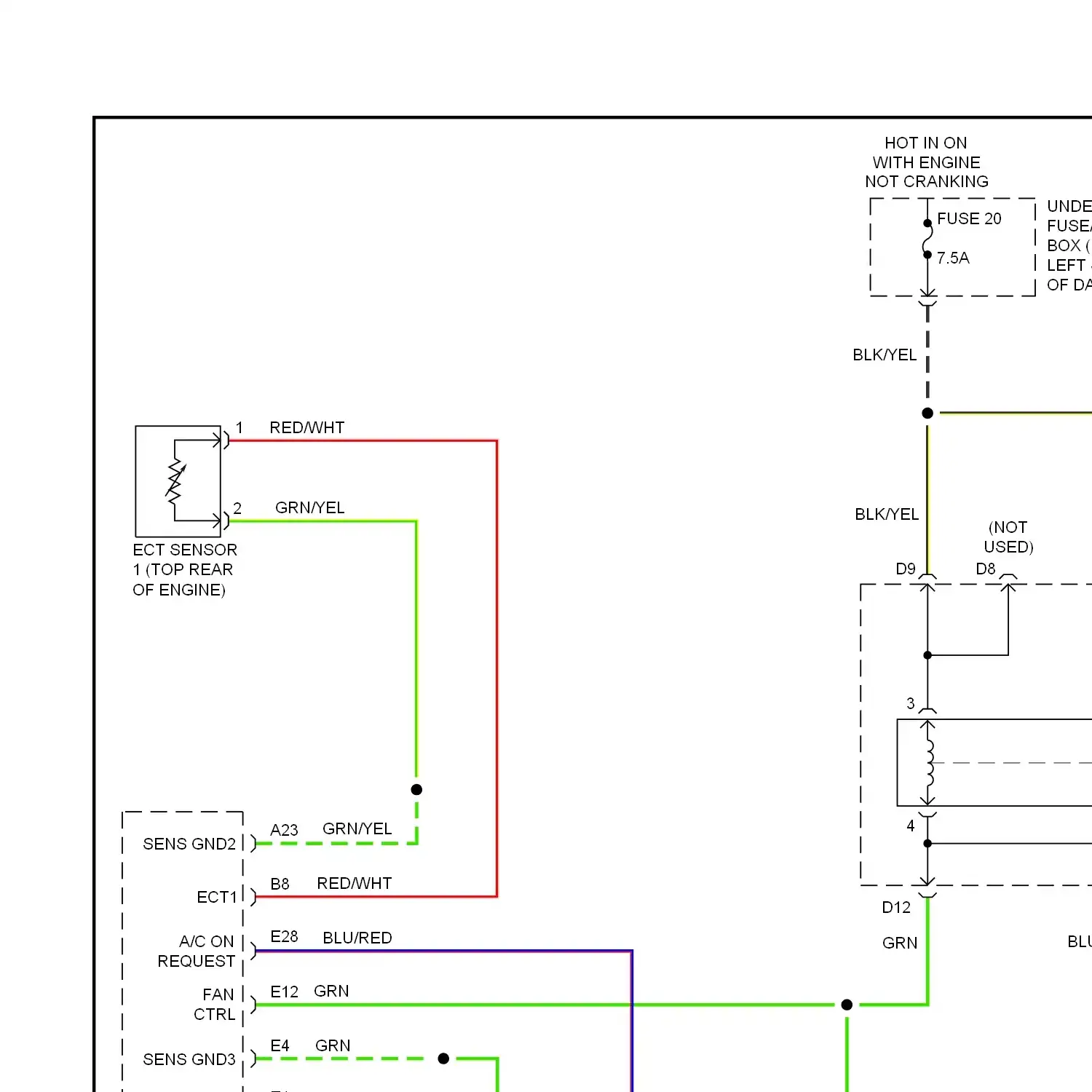Select the ECT1 terminal label
This screenshot has height=1092, width=1092.
[x=217, y=897]
